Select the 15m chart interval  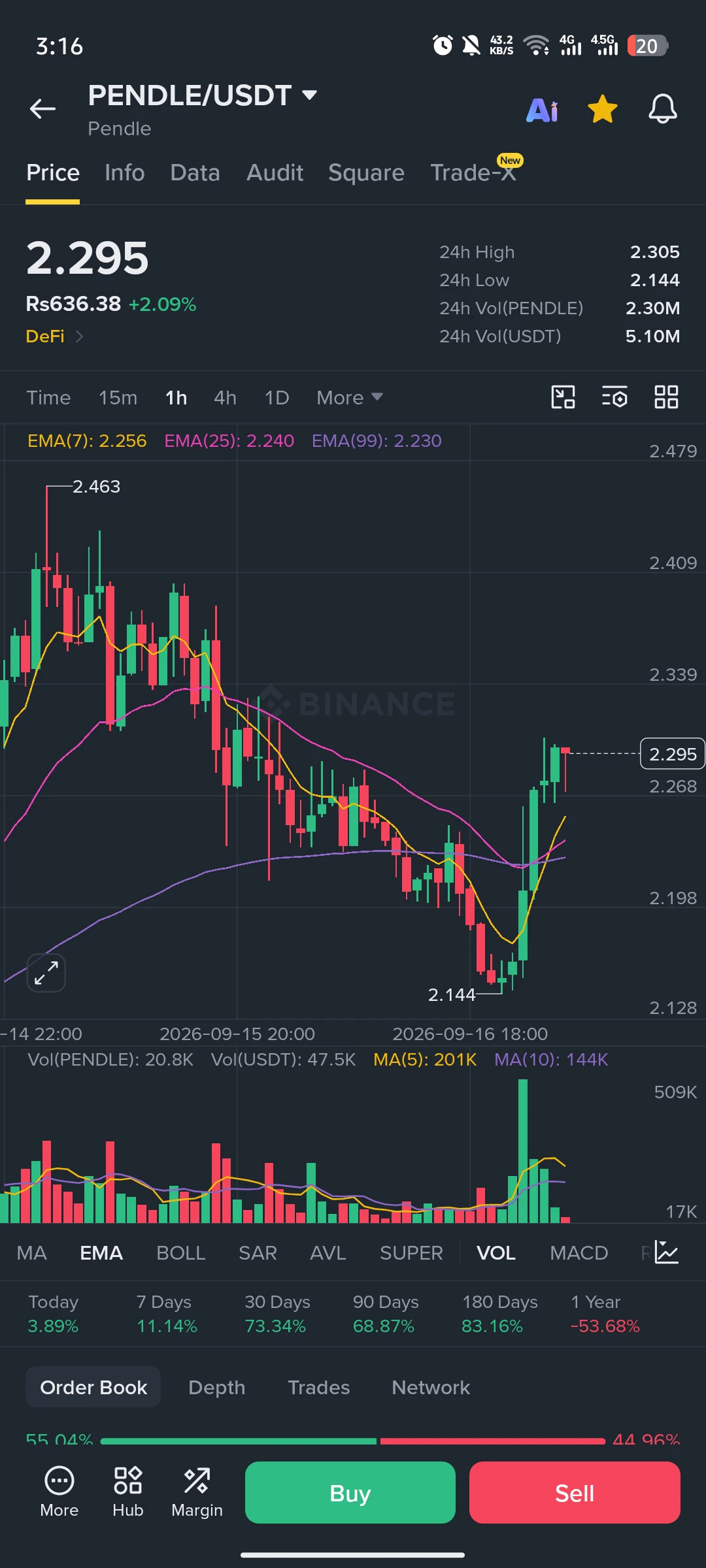[118, 398]
